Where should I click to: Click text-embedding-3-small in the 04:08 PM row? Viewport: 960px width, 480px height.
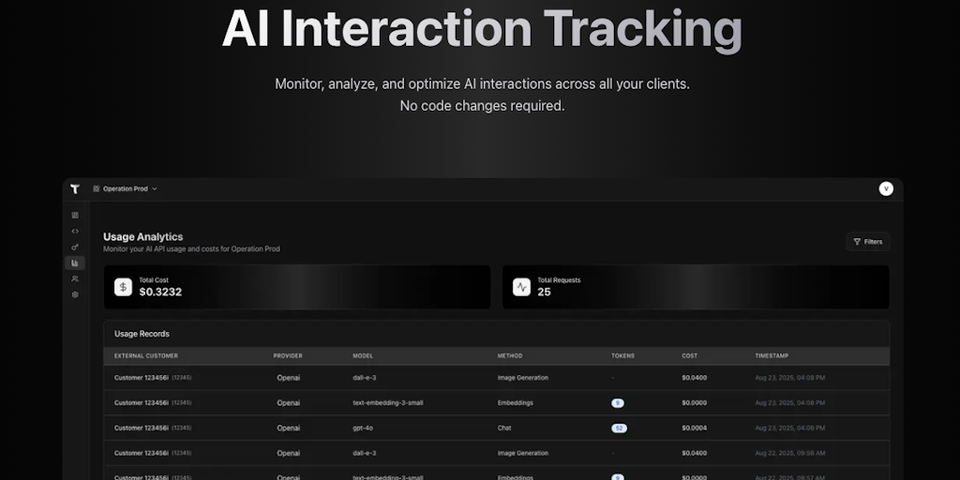click(x=388, y=403)
